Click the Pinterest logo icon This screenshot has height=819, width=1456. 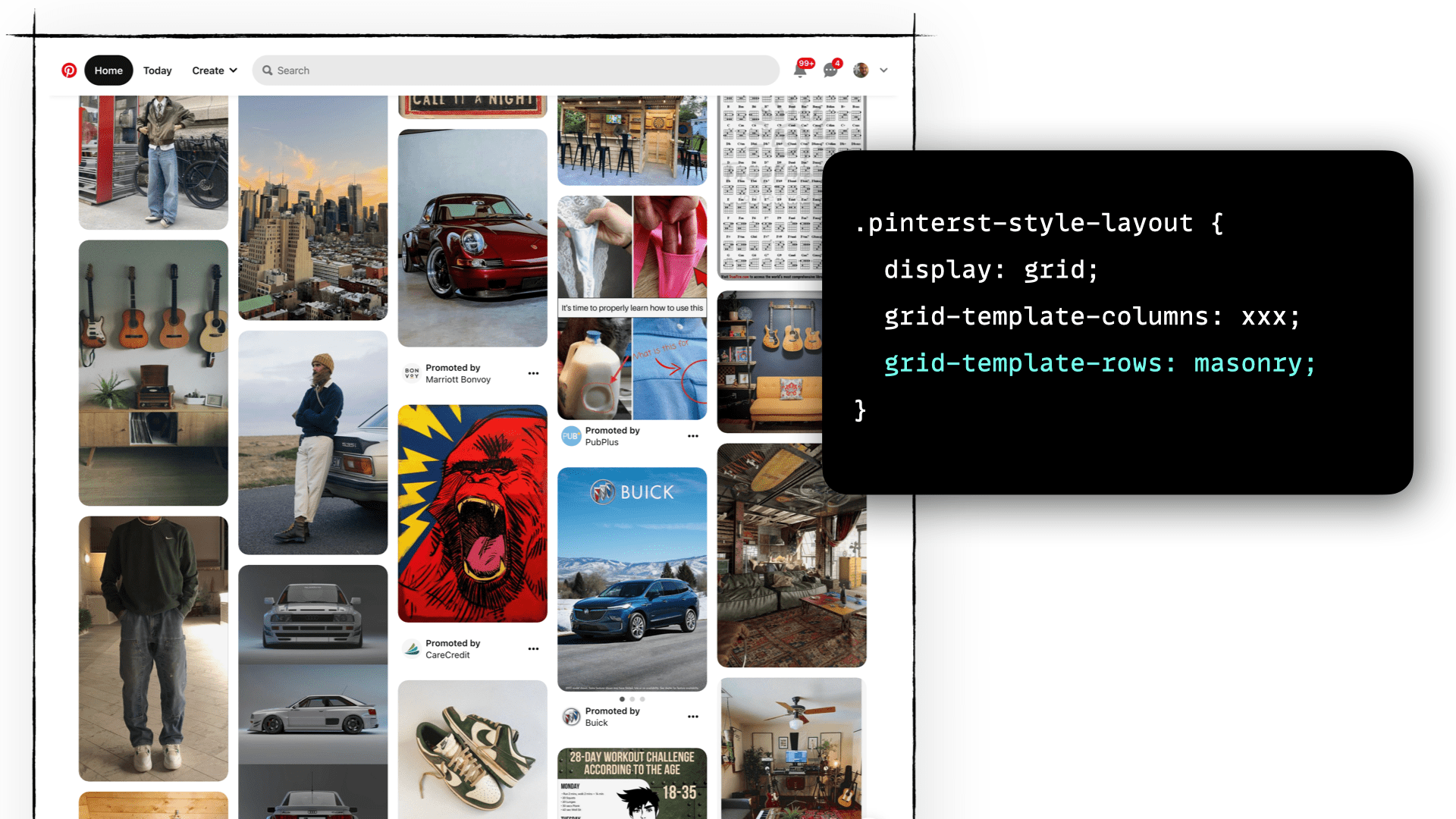click(x=69, y=71)
